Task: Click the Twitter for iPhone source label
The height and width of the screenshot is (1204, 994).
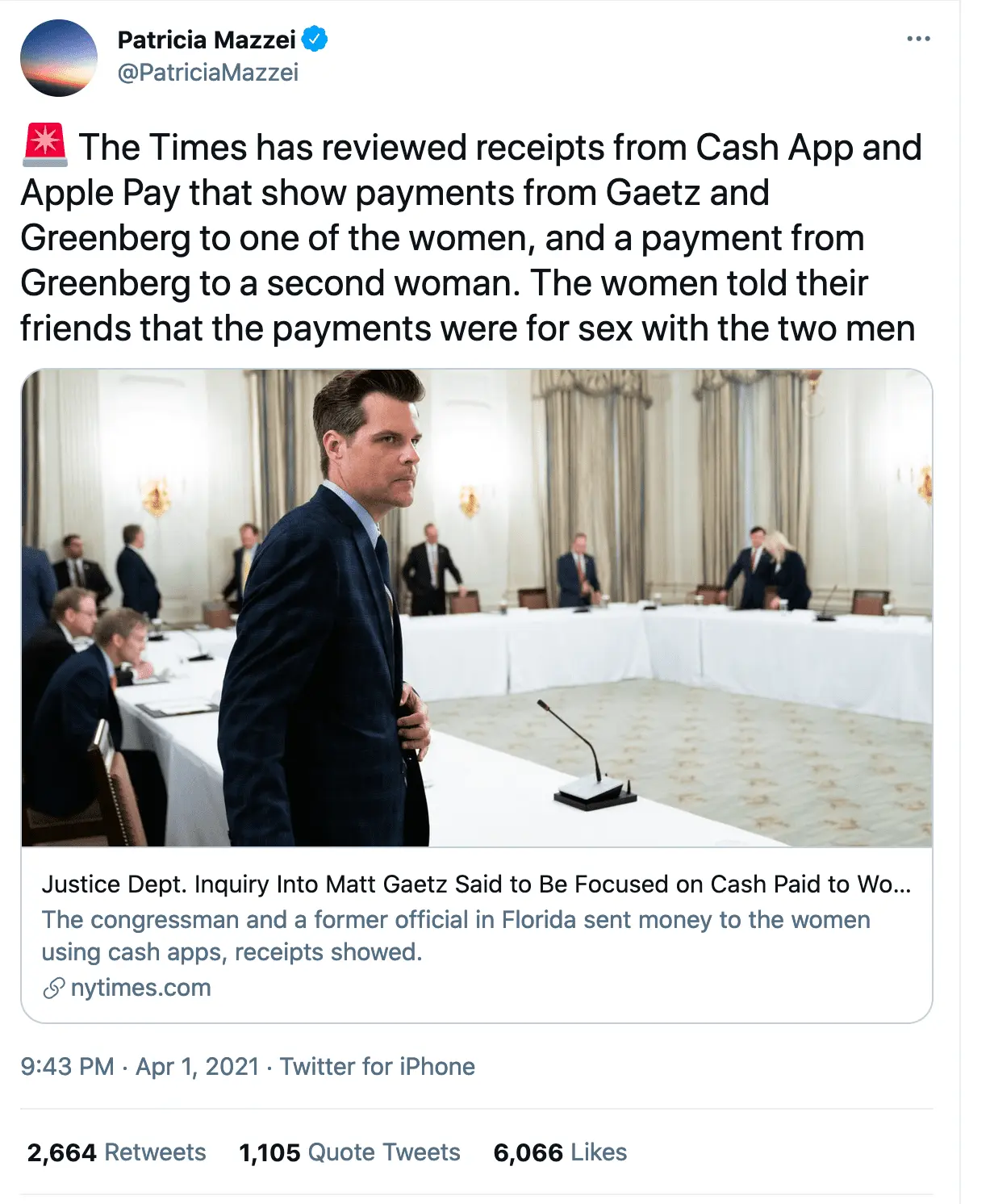Action: point(375,1065)
